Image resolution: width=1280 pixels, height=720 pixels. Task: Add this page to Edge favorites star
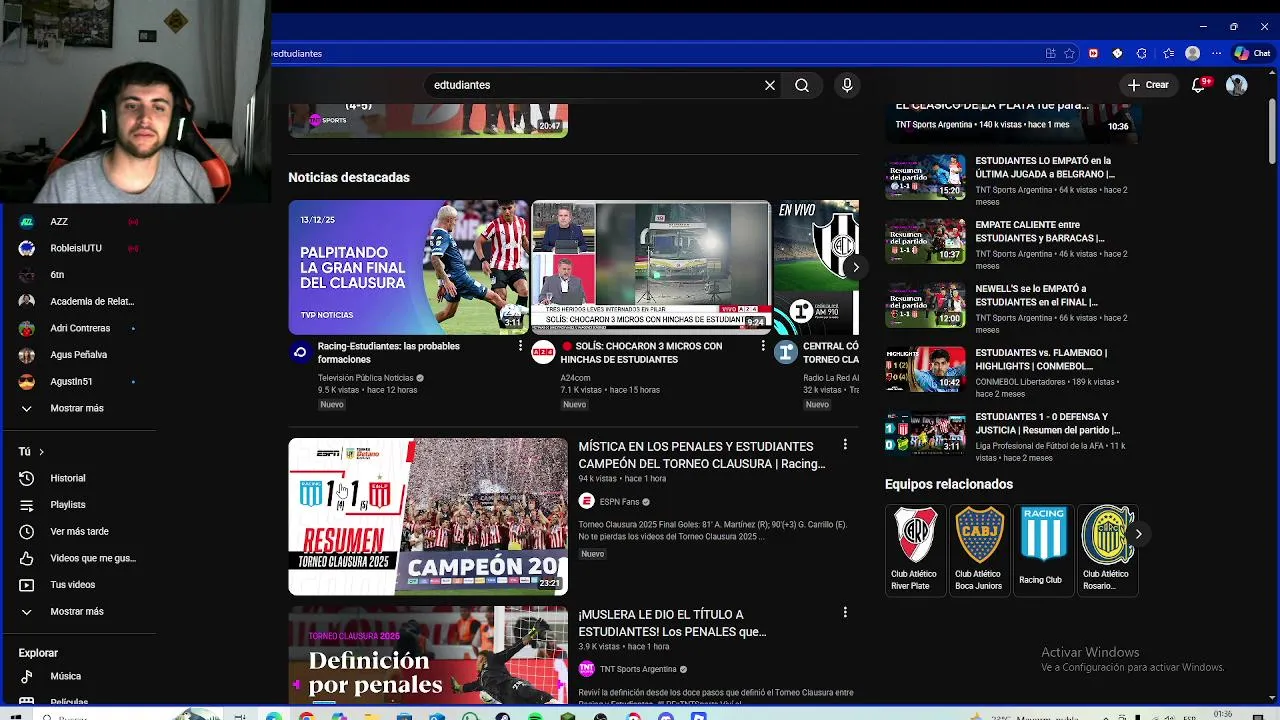(1069, 53)
